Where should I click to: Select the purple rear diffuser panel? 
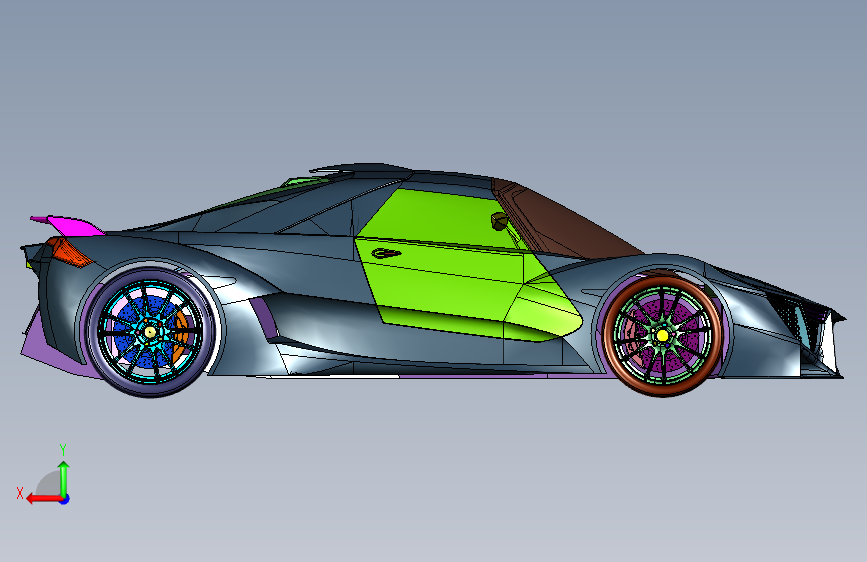tap(53, 354)
